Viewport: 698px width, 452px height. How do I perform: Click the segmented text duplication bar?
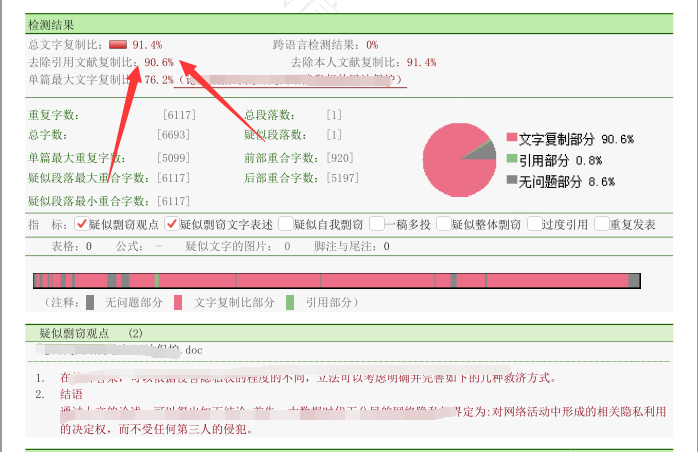click(336, 280)
